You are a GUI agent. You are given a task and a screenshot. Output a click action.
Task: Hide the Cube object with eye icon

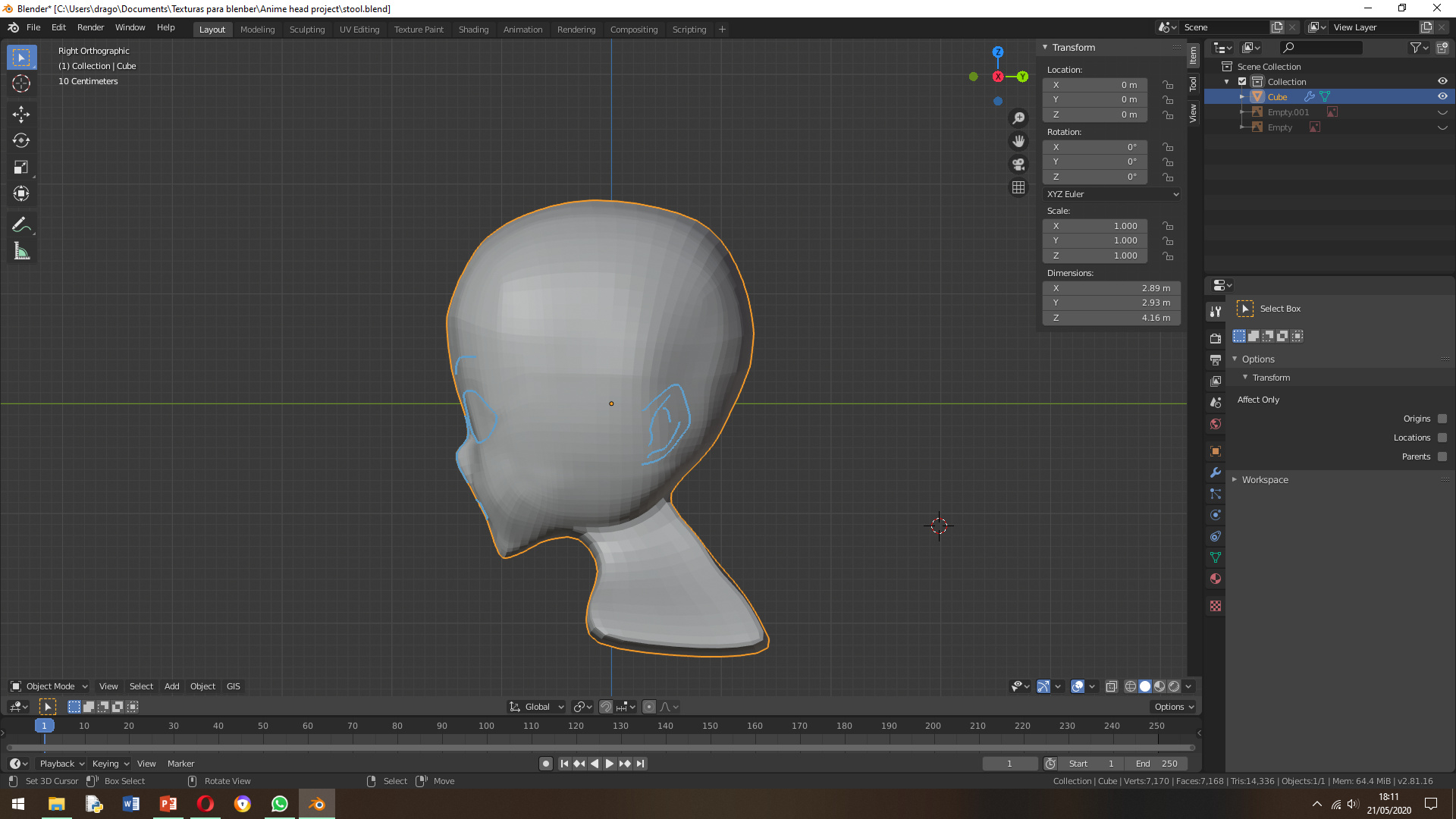[1442, 97]
